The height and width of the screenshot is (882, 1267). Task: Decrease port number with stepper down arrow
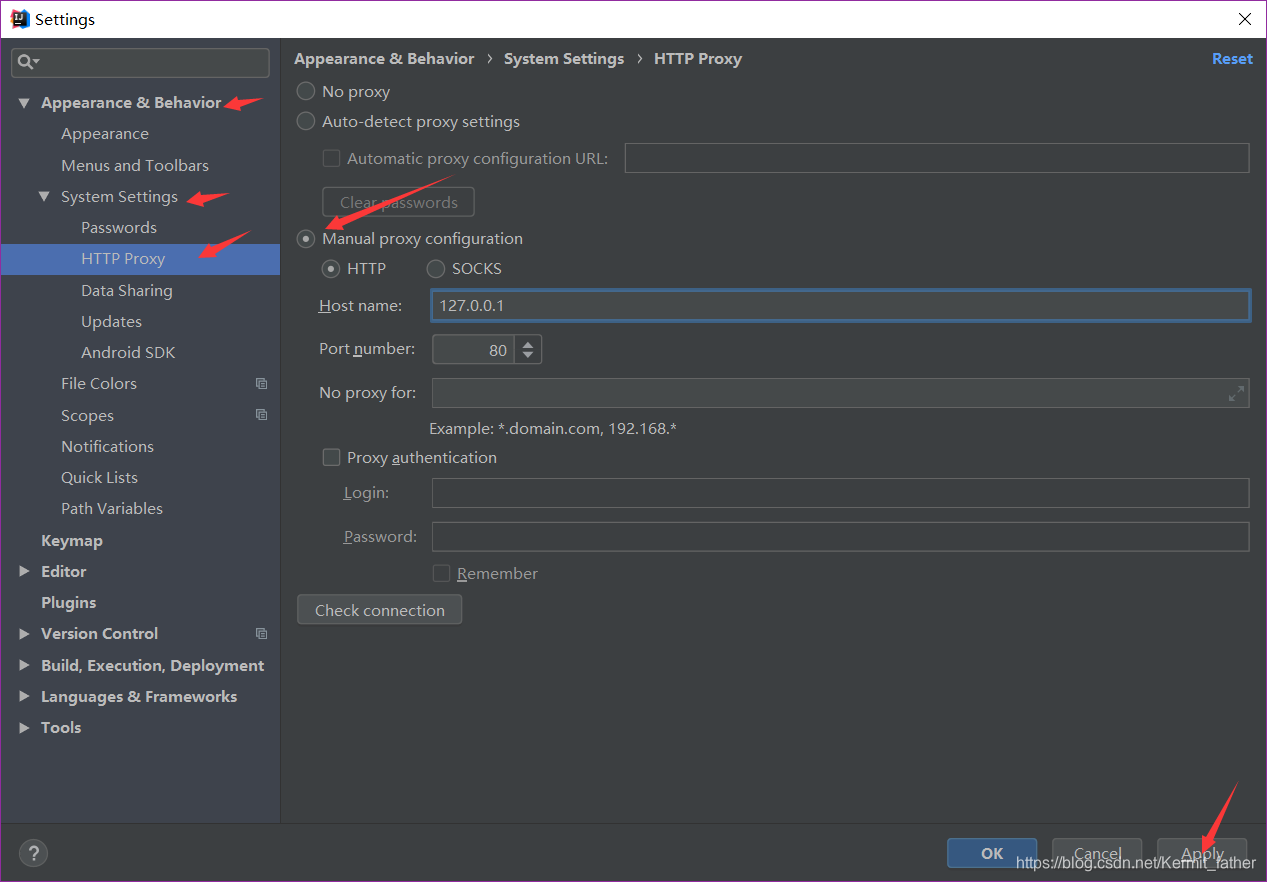pyautogui.click(x=529, y=356)
